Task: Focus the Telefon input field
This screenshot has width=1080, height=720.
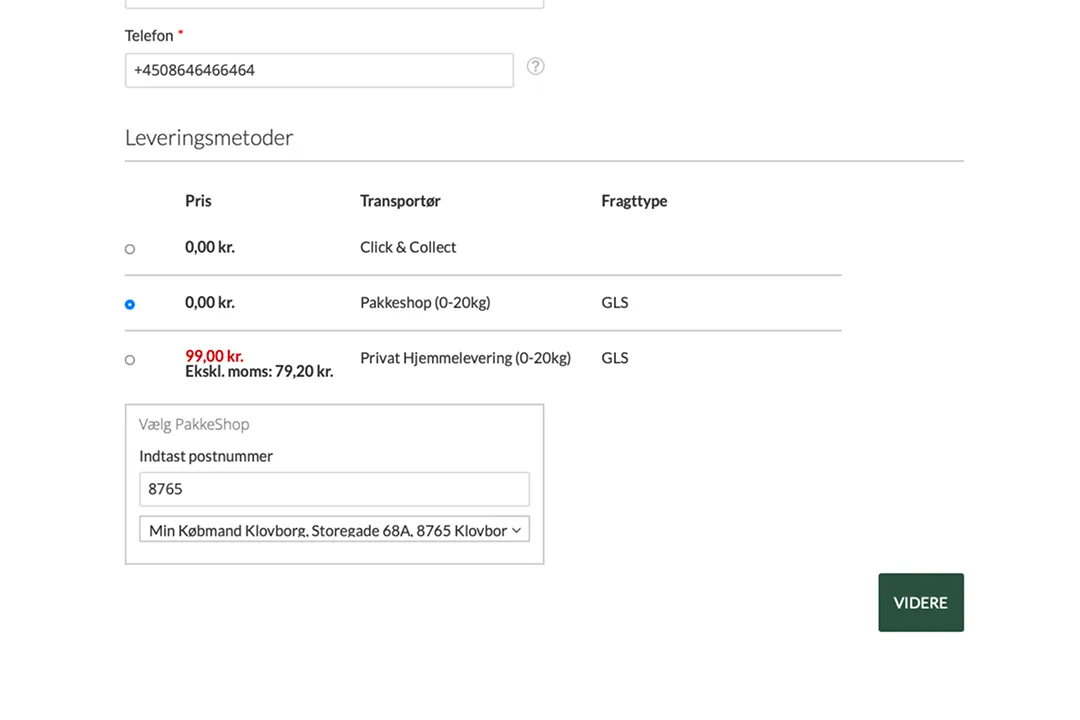Action: (319, 70)
